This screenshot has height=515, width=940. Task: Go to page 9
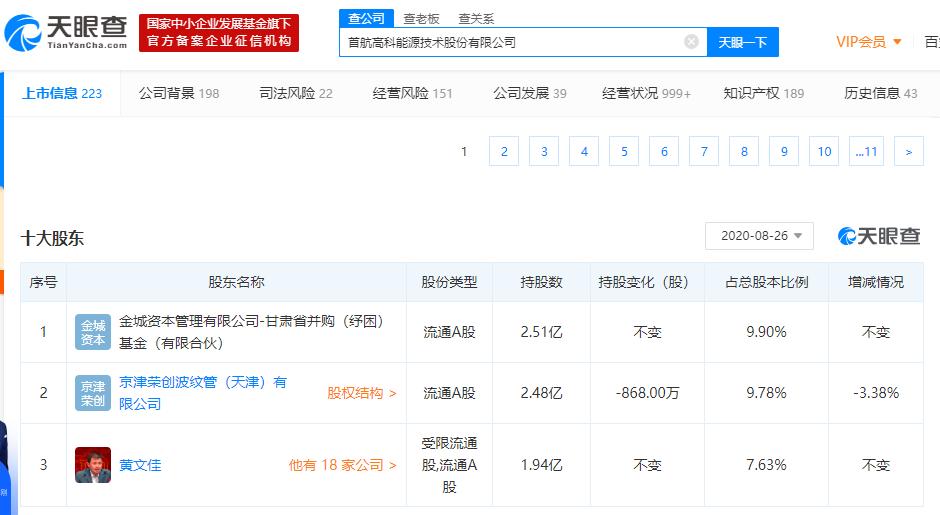784,151
